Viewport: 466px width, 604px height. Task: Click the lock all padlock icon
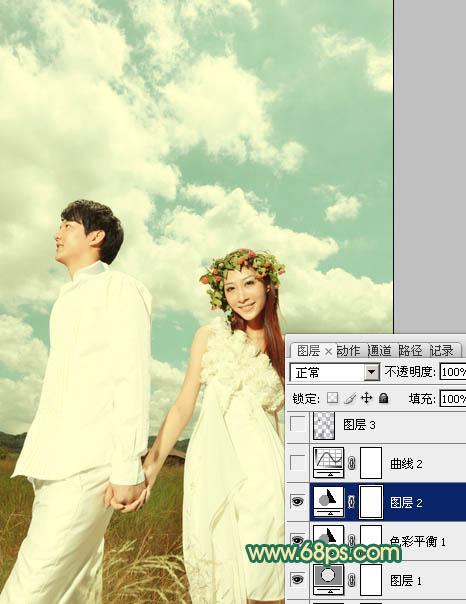383,398
